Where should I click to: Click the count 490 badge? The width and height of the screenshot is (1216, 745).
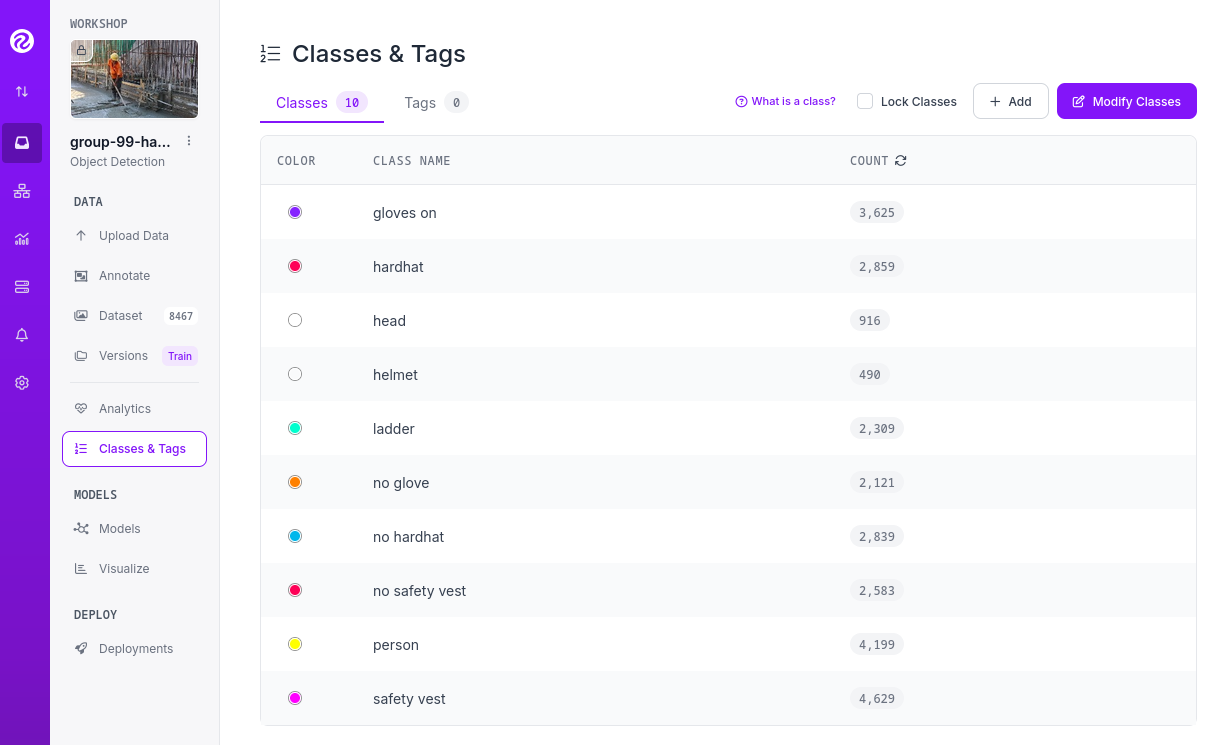click(x=870, y=374)
